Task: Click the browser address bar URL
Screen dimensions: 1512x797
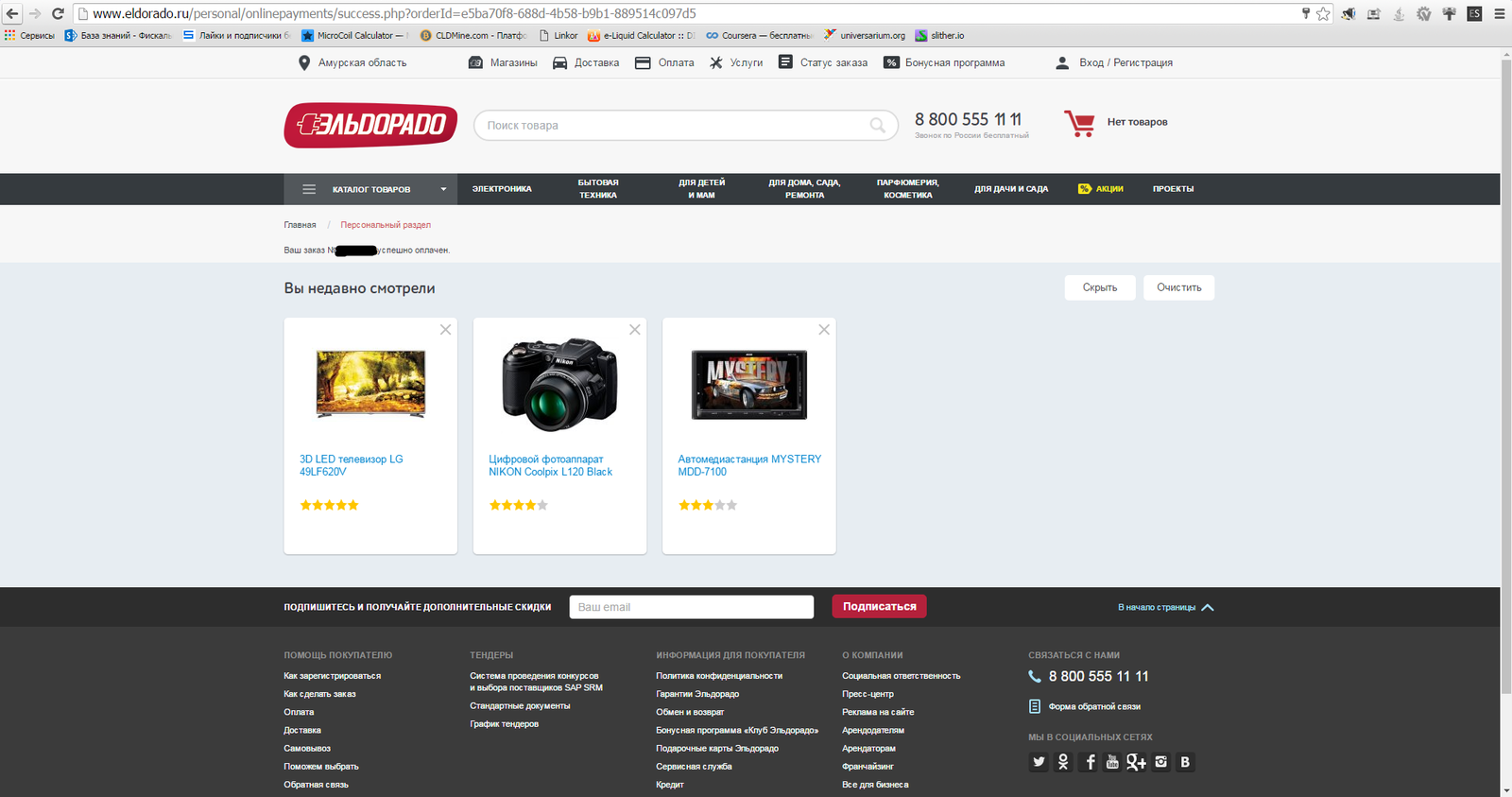Action: [x=394, y=13]
